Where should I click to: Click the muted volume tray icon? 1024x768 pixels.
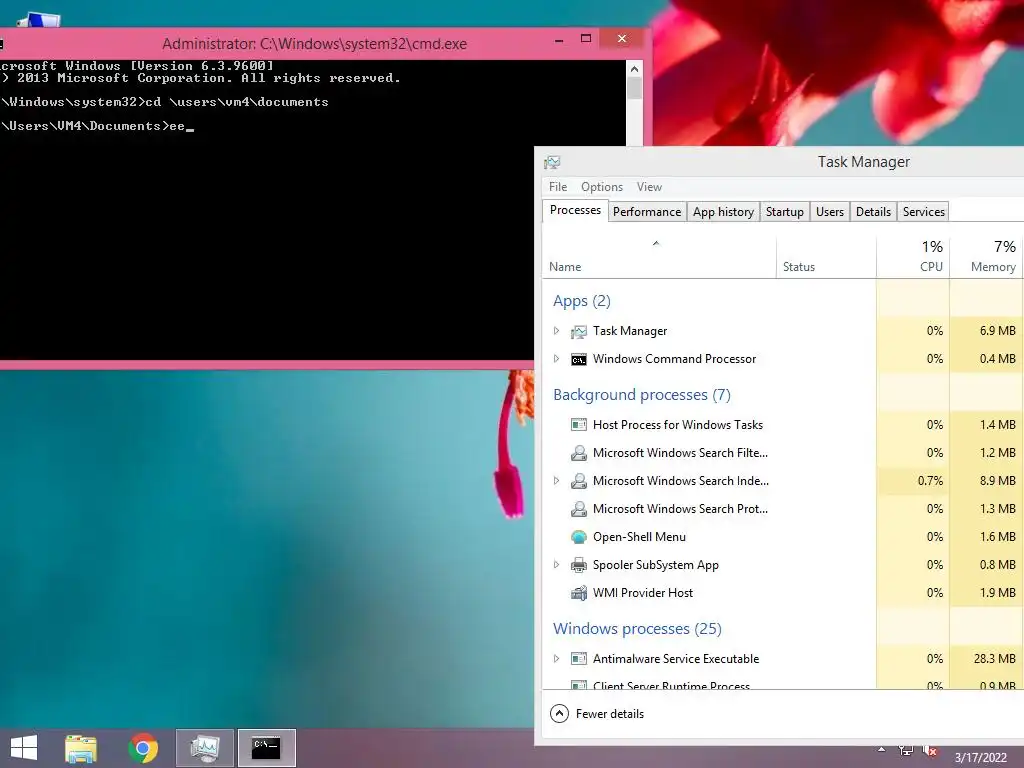(x=931, y=751)
